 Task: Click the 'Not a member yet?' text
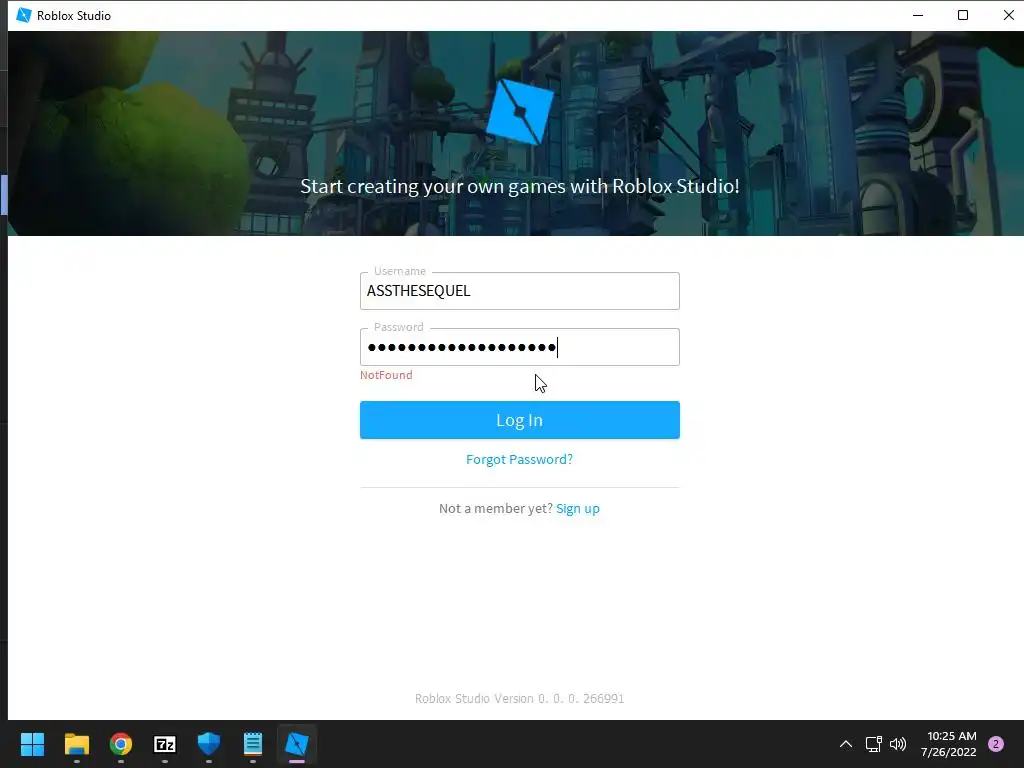[x=496, y=509]
